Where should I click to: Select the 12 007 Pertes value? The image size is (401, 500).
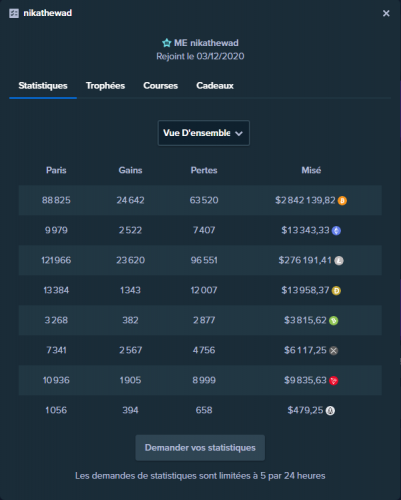[x=204, y=290]
